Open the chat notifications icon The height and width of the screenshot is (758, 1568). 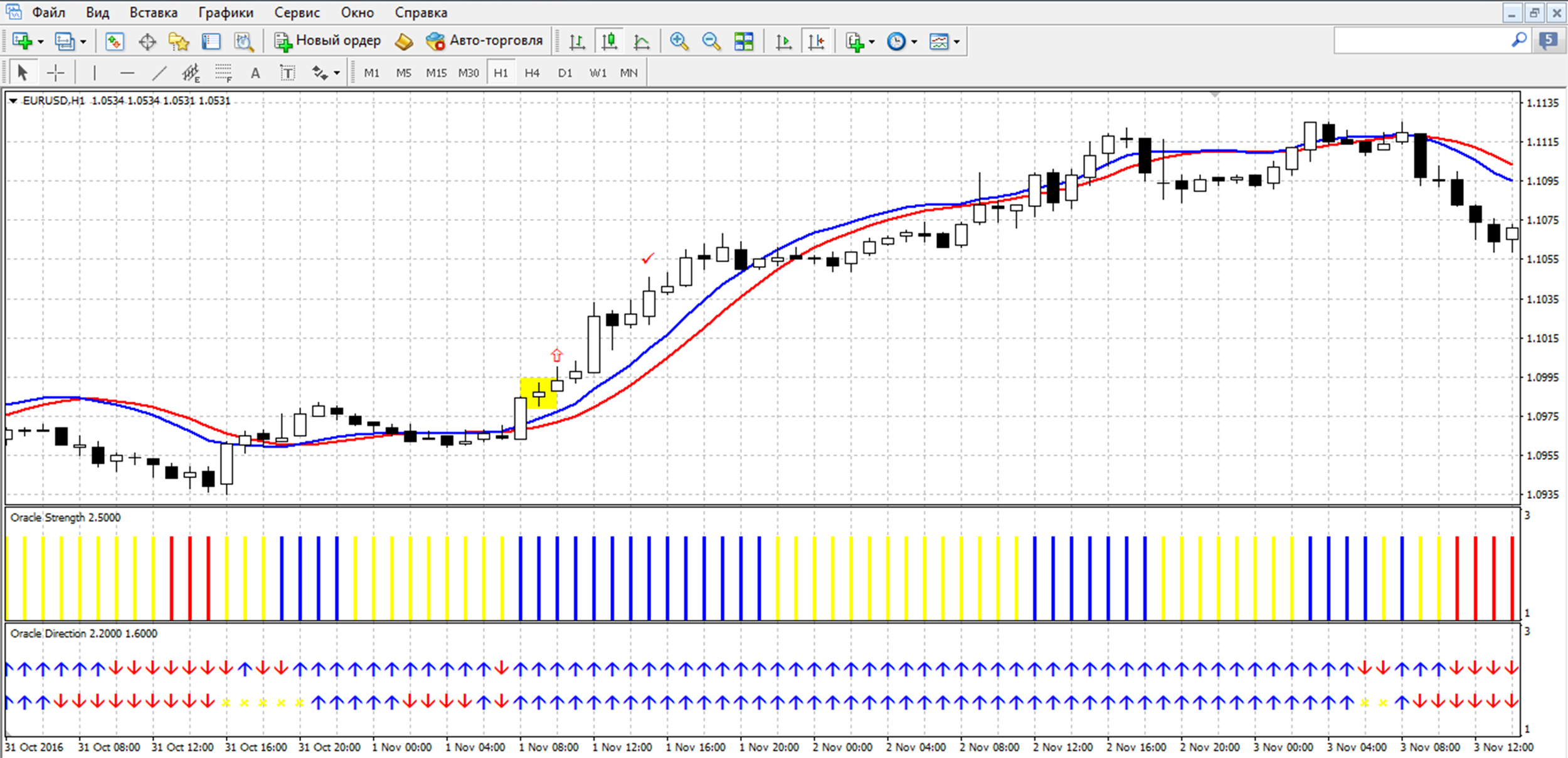[1549, 41]
